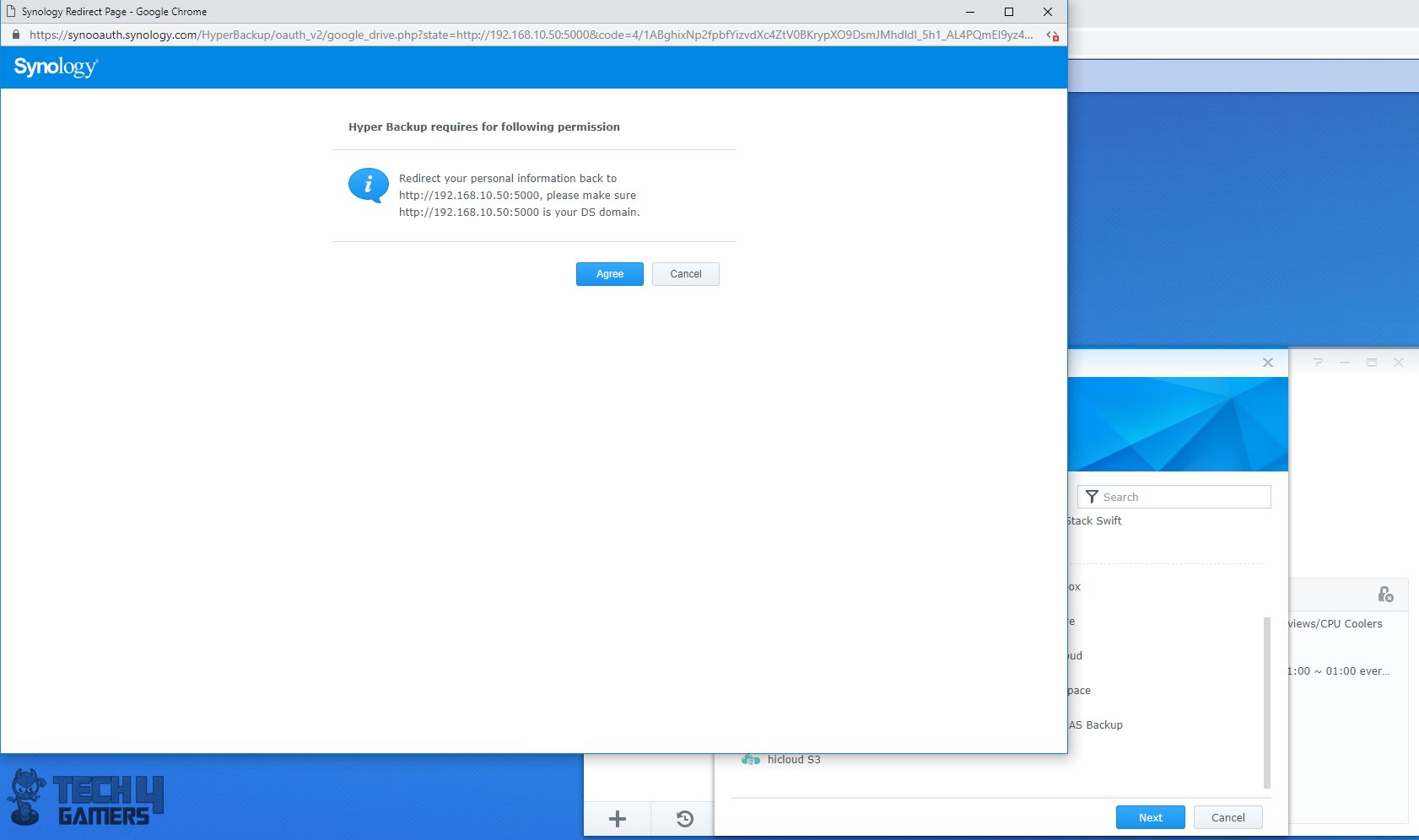Click the Synology logo in the header

pyautogui.click(x=56, y=67)
